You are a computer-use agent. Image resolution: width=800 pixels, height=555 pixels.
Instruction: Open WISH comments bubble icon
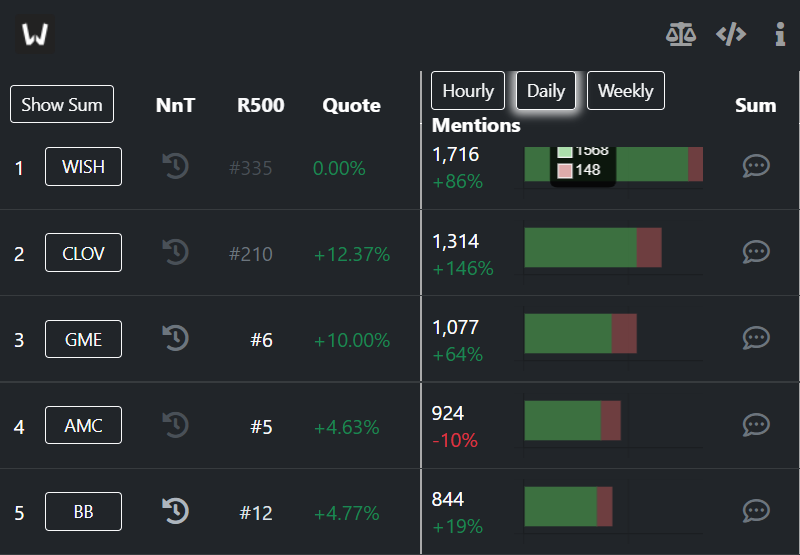click(x=756, y=166)
